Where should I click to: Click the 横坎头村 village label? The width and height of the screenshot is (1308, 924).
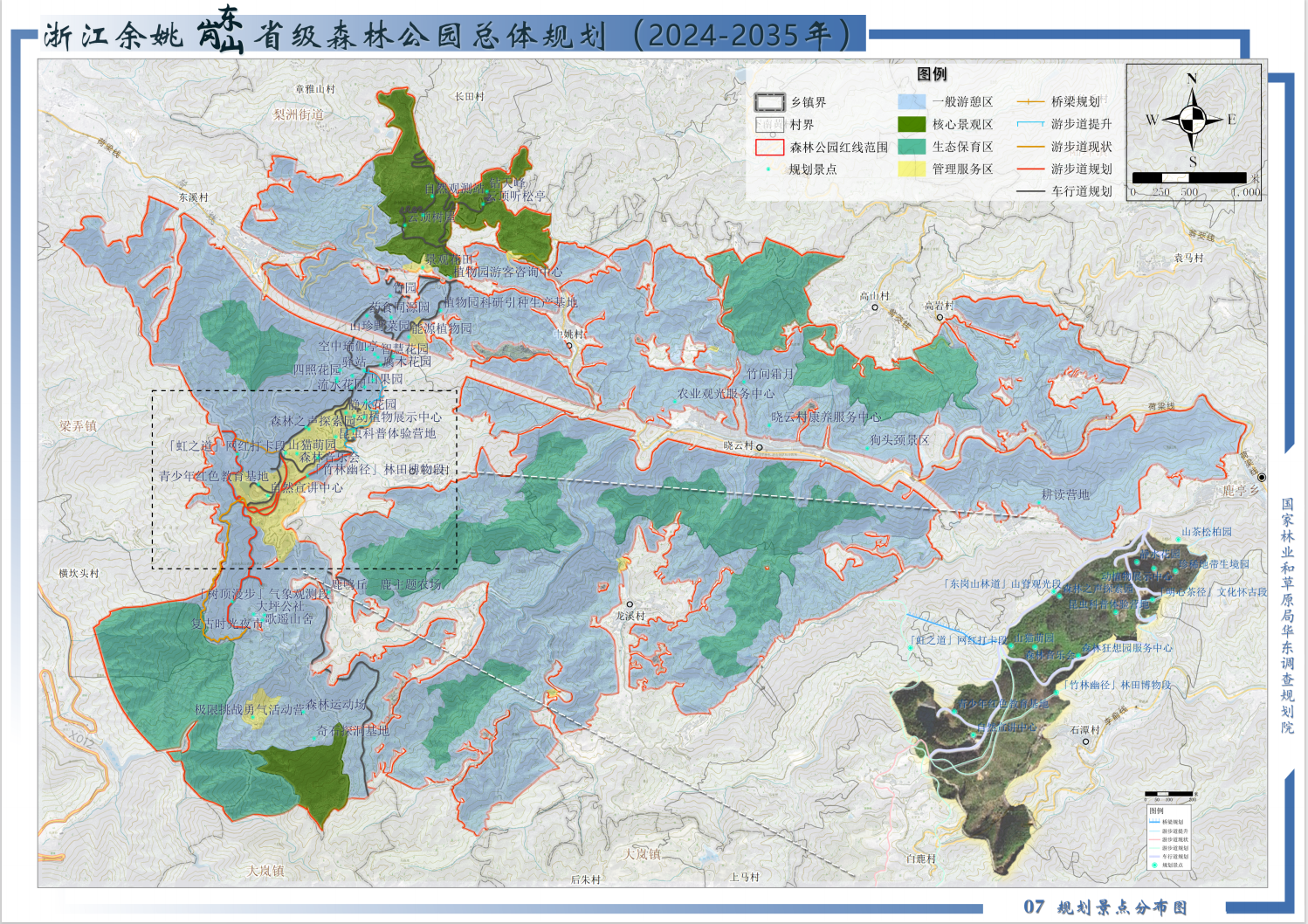79,573
